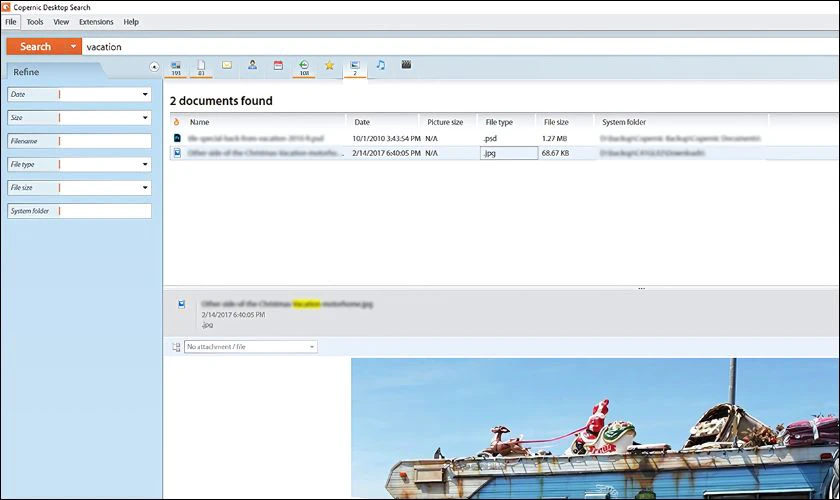Show browsing History results icon
Screen dimensions: 840x500
[x=304, y=68]
